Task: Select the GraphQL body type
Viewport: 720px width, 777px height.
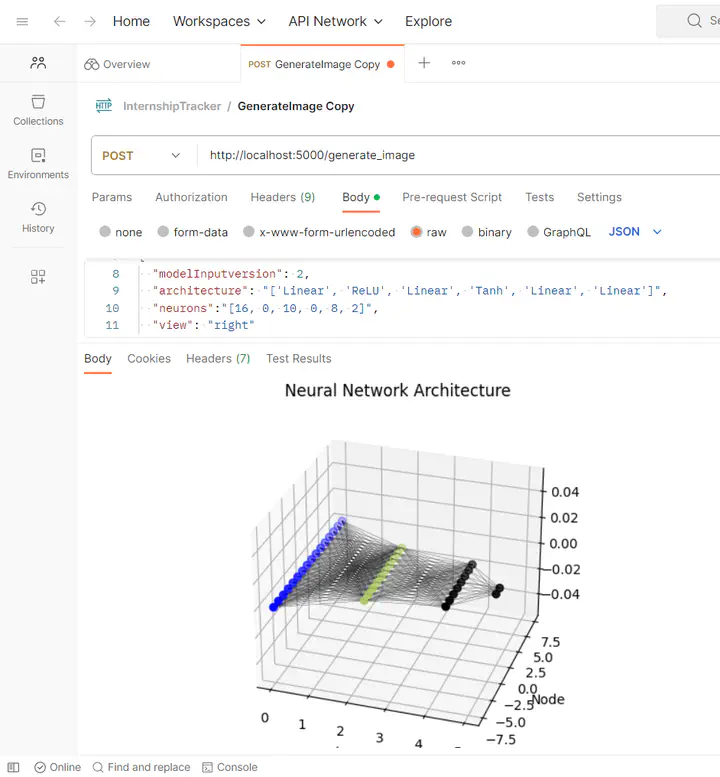Action: [533, 232]
